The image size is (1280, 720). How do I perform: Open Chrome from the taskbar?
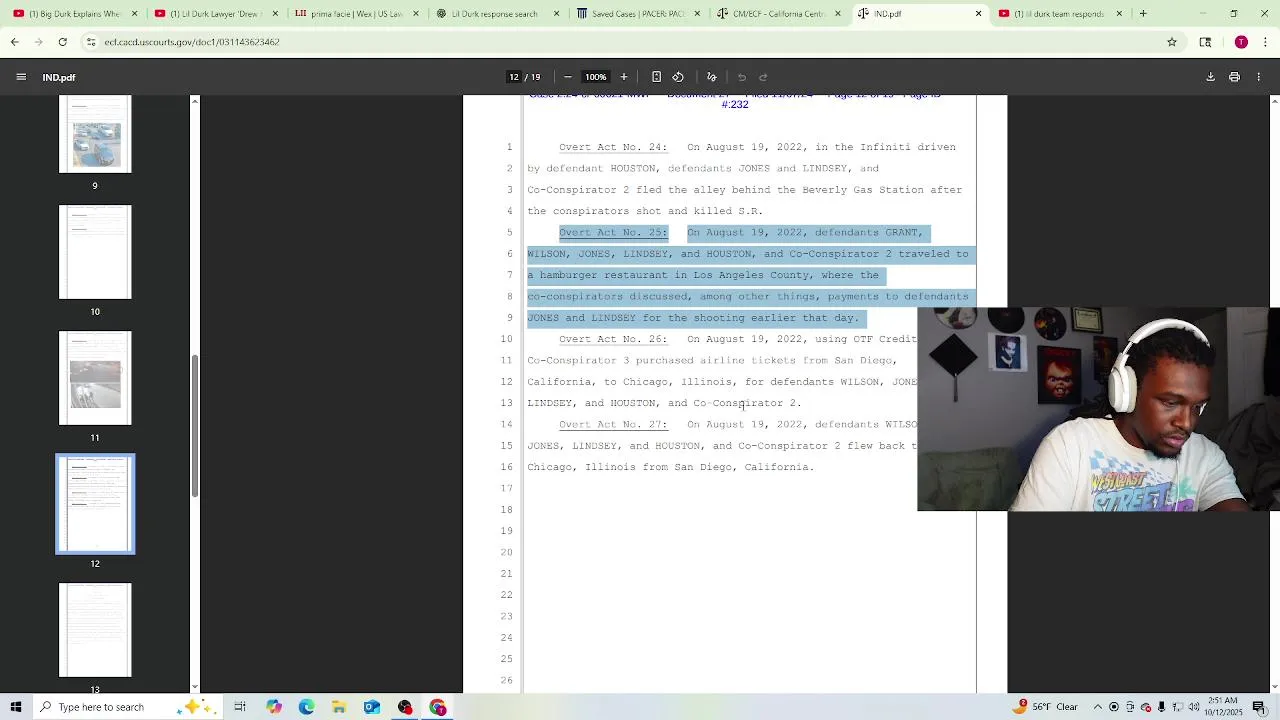click(438, 707)
